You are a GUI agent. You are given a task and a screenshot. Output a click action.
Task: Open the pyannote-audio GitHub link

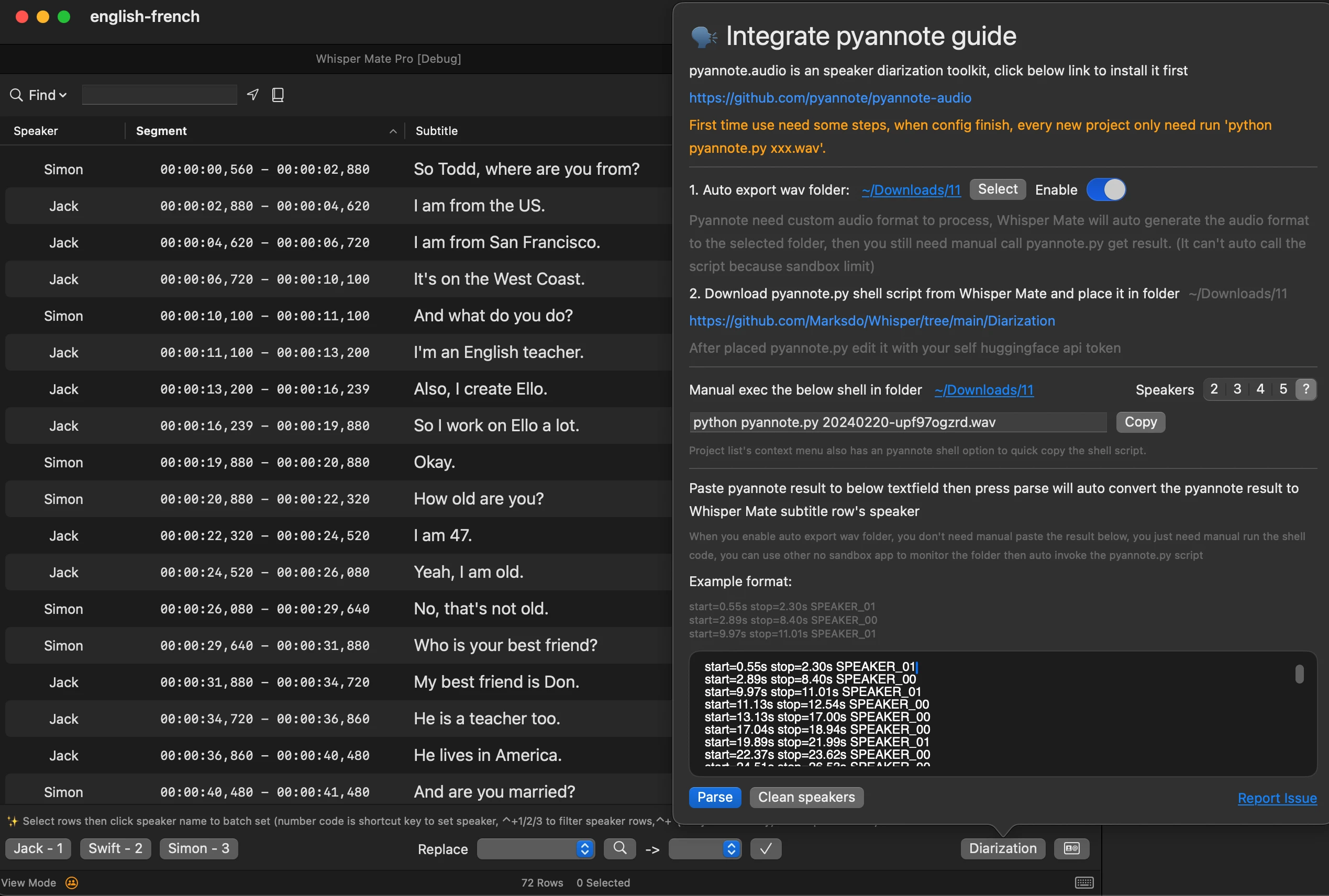(x=829, y=98)
